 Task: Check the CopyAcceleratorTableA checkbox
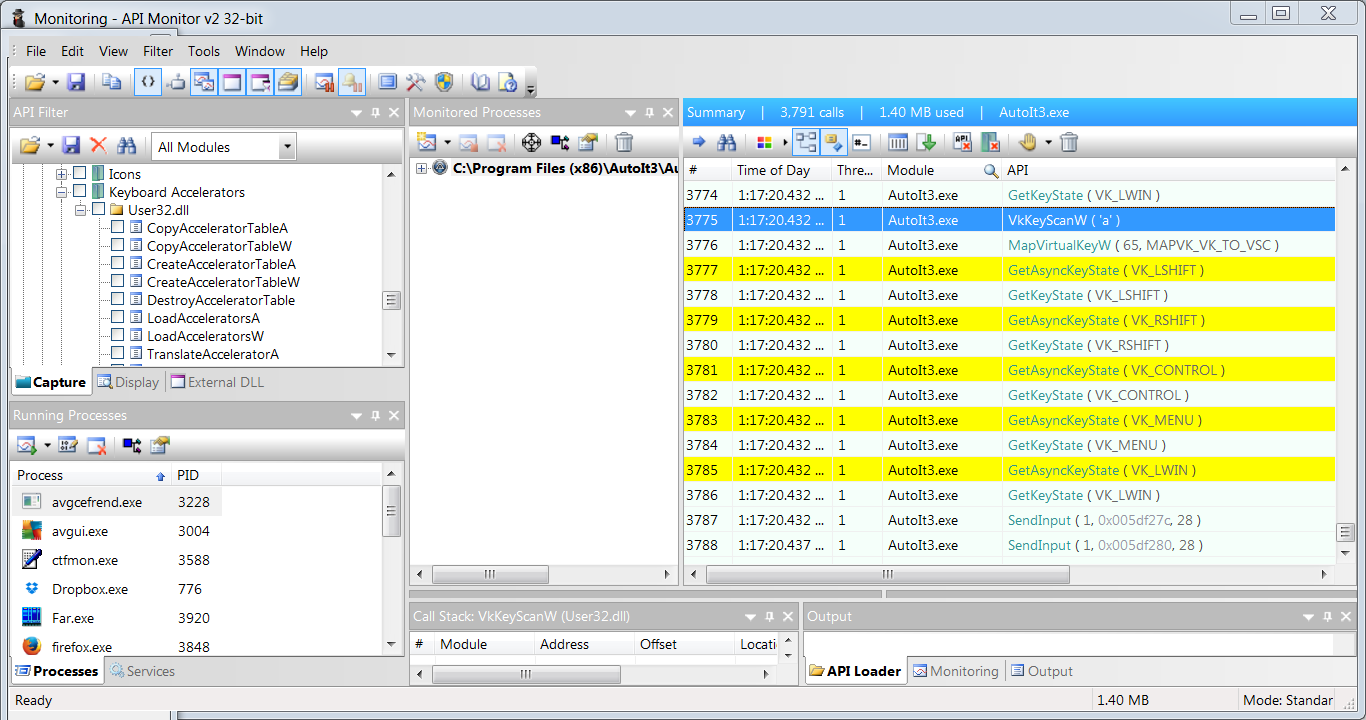(x=118, y=228)
